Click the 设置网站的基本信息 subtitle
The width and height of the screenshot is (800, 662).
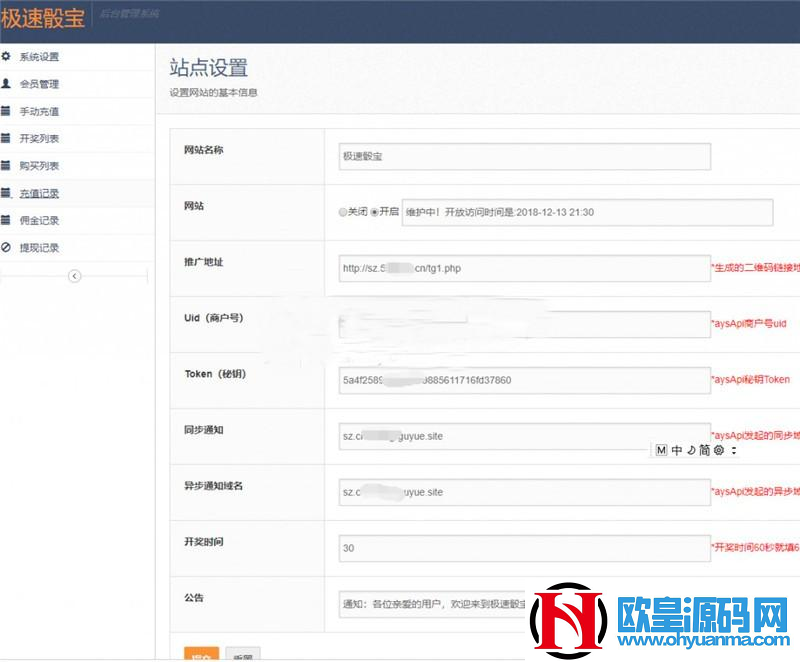coord(213,92)
